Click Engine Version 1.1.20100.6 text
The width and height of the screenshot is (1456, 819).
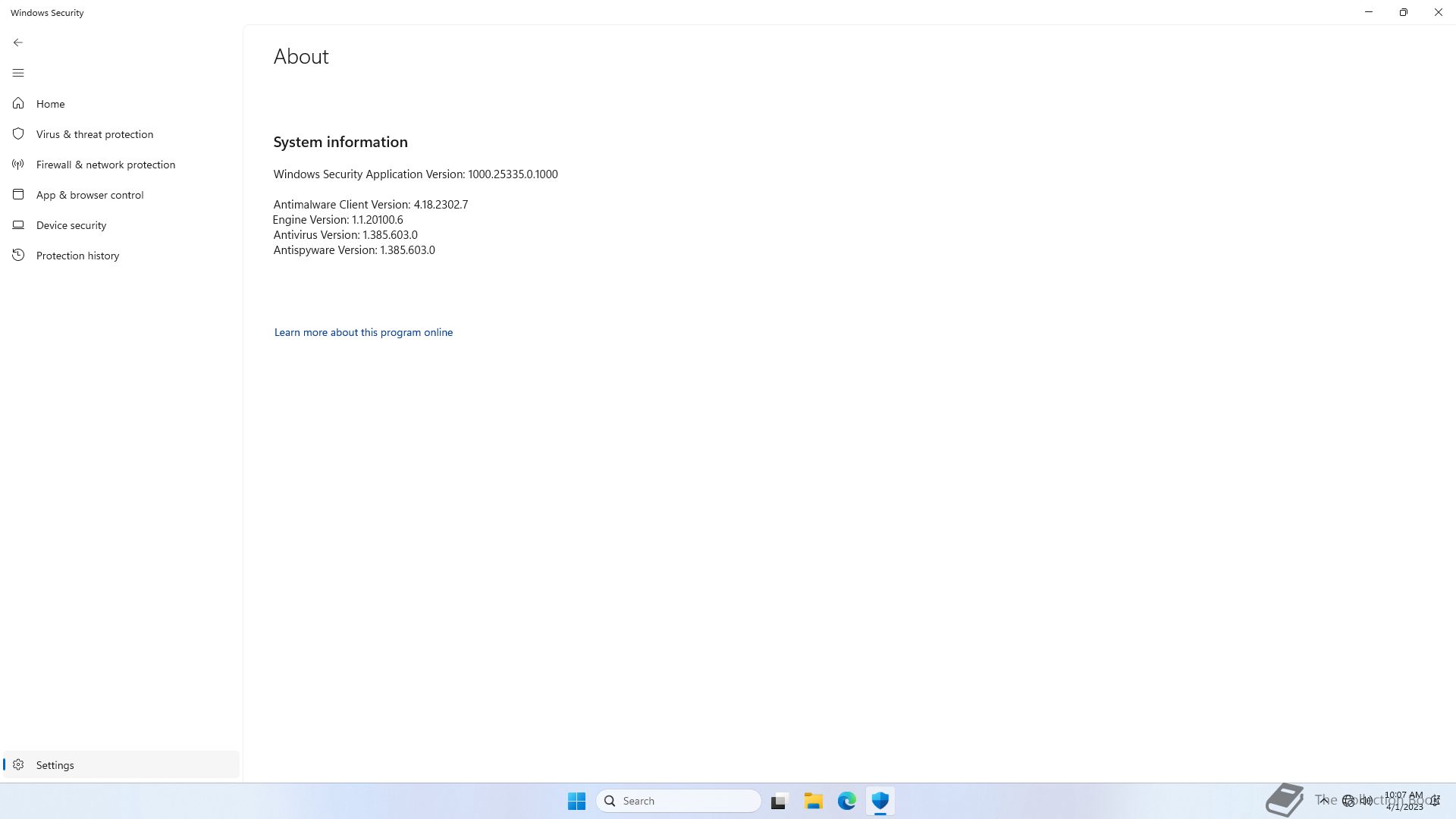click(338, 220)
